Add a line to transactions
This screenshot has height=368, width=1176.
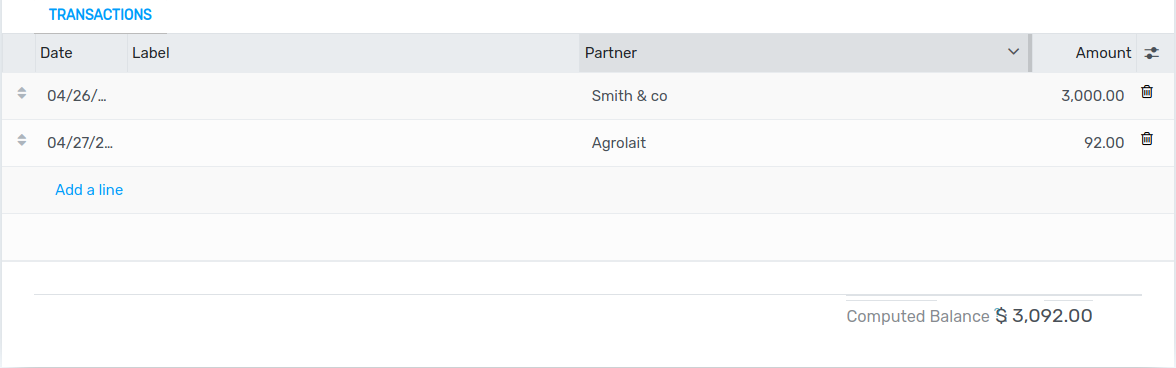tap(89, 190)
